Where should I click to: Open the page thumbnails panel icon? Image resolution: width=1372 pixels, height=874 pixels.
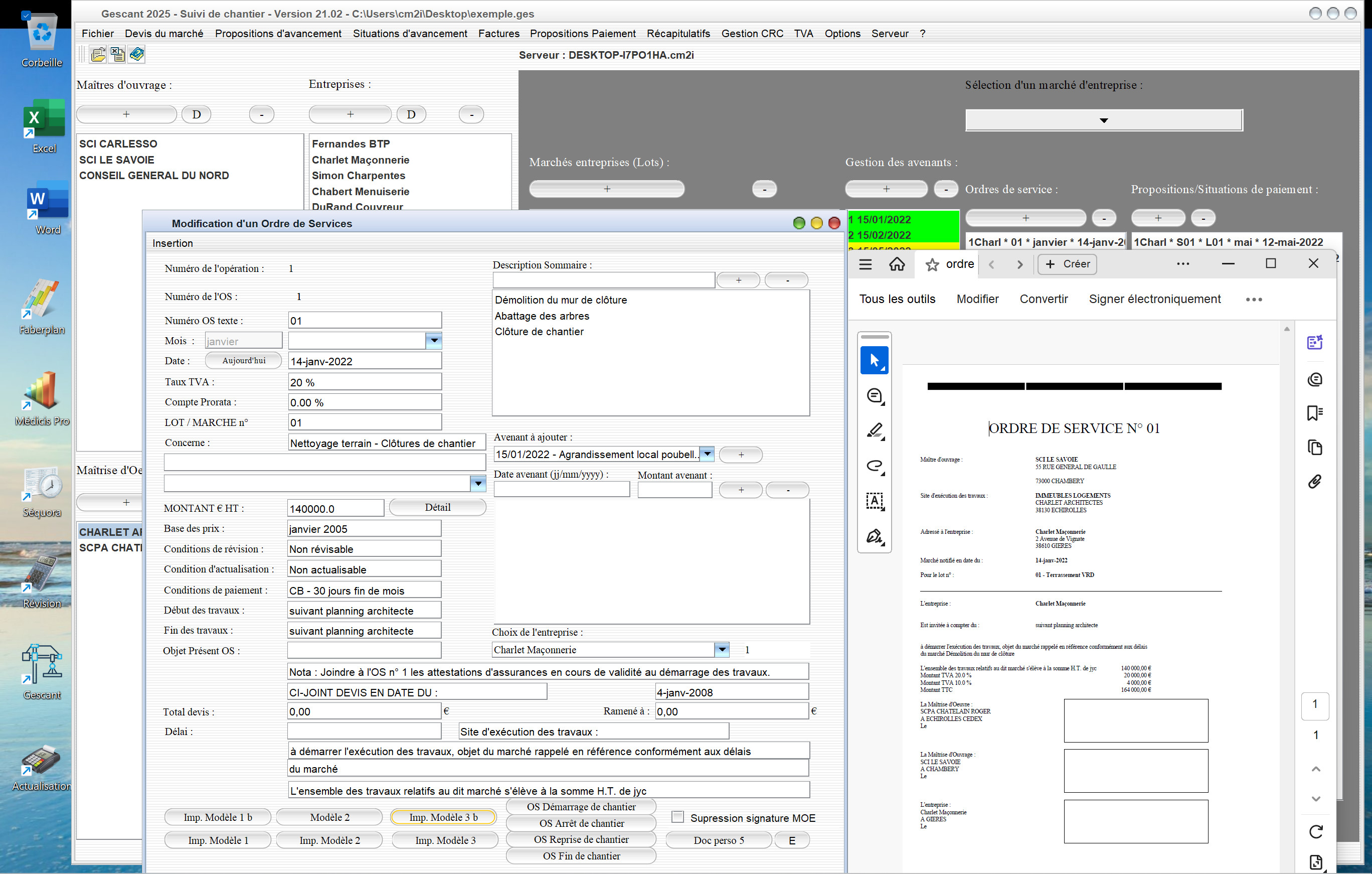1315,448
